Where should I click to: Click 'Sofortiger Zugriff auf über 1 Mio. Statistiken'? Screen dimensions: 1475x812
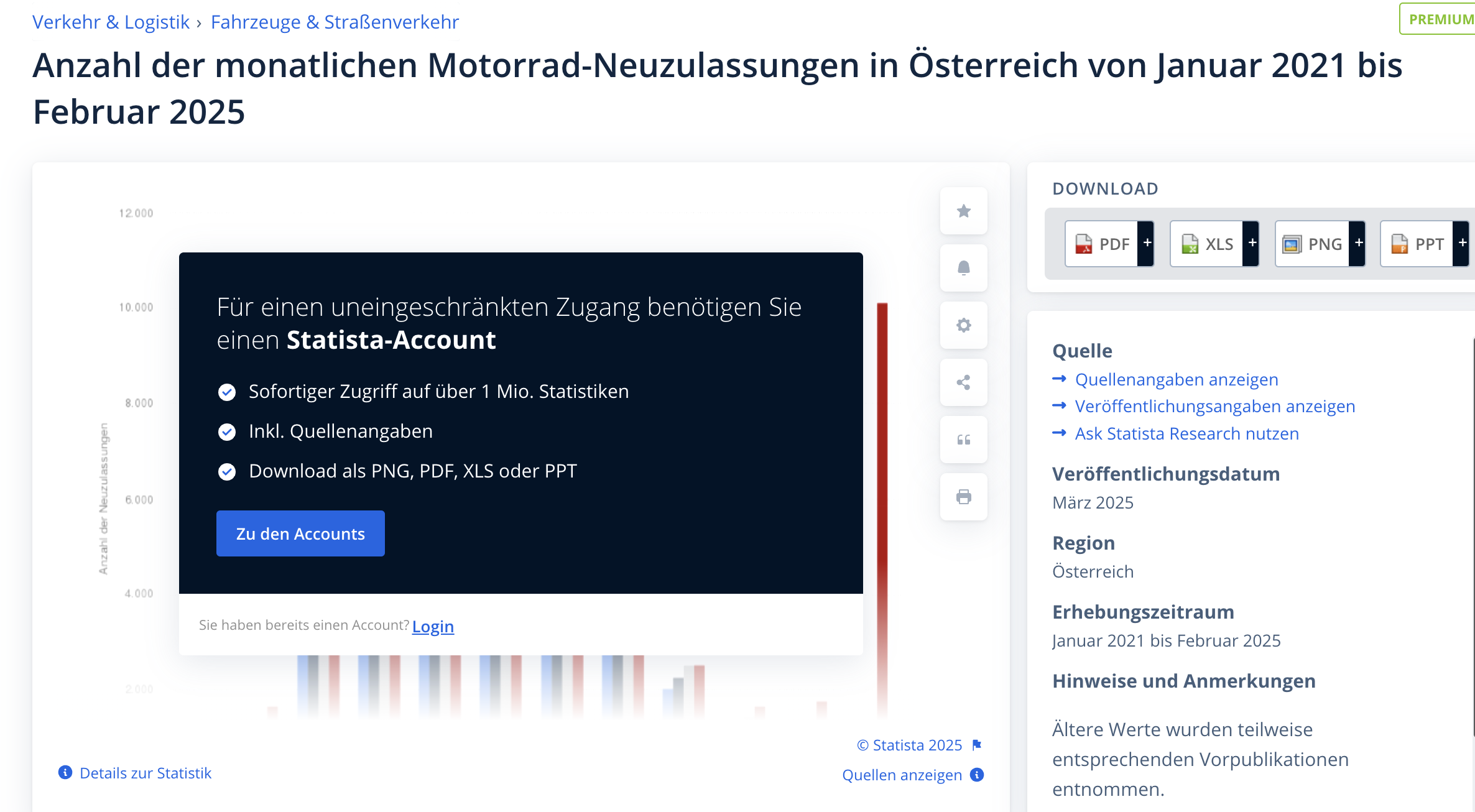tap(439, 391)
